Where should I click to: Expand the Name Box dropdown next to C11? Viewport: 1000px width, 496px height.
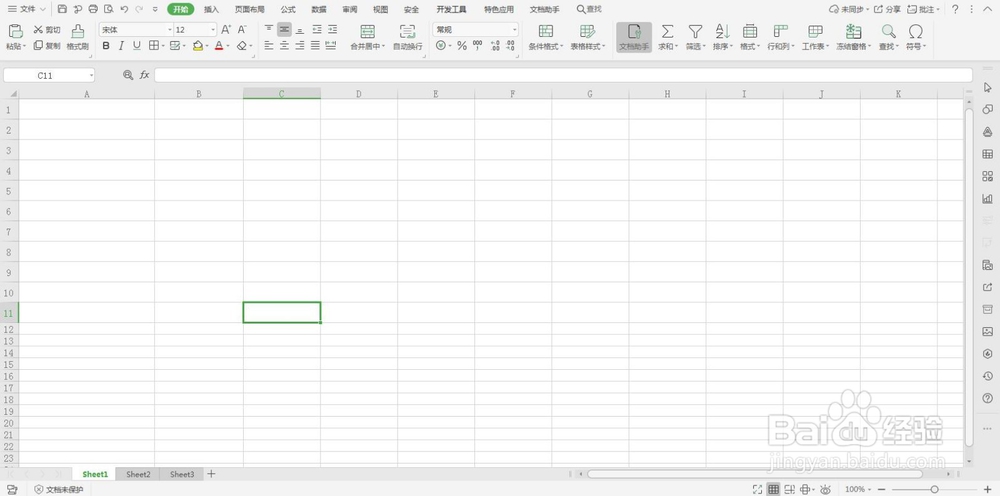(x=91, y=75)
